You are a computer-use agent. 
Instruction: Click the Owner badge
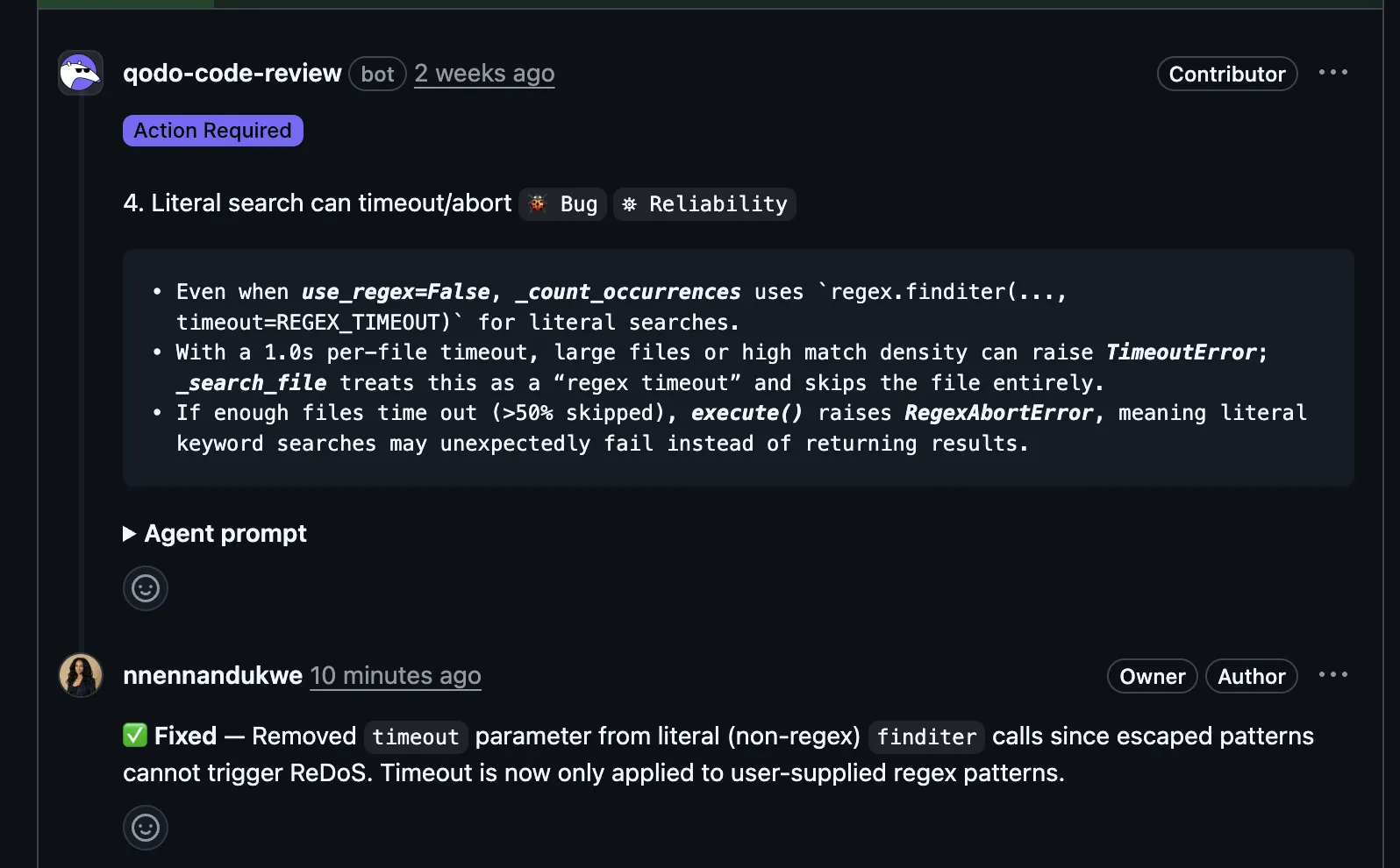point(1152,676)
